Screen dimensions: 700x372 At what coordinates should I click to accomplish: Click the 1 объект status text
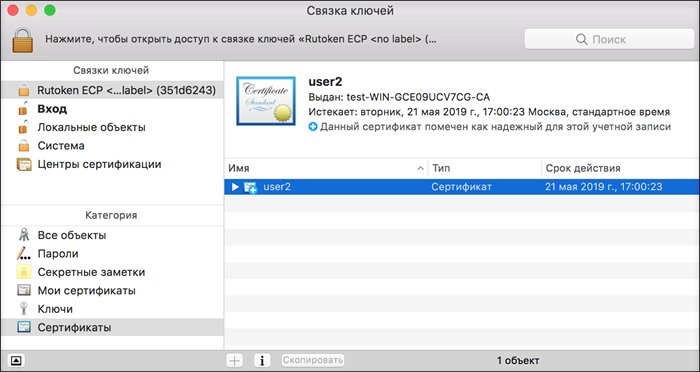(x=518, y=360)
